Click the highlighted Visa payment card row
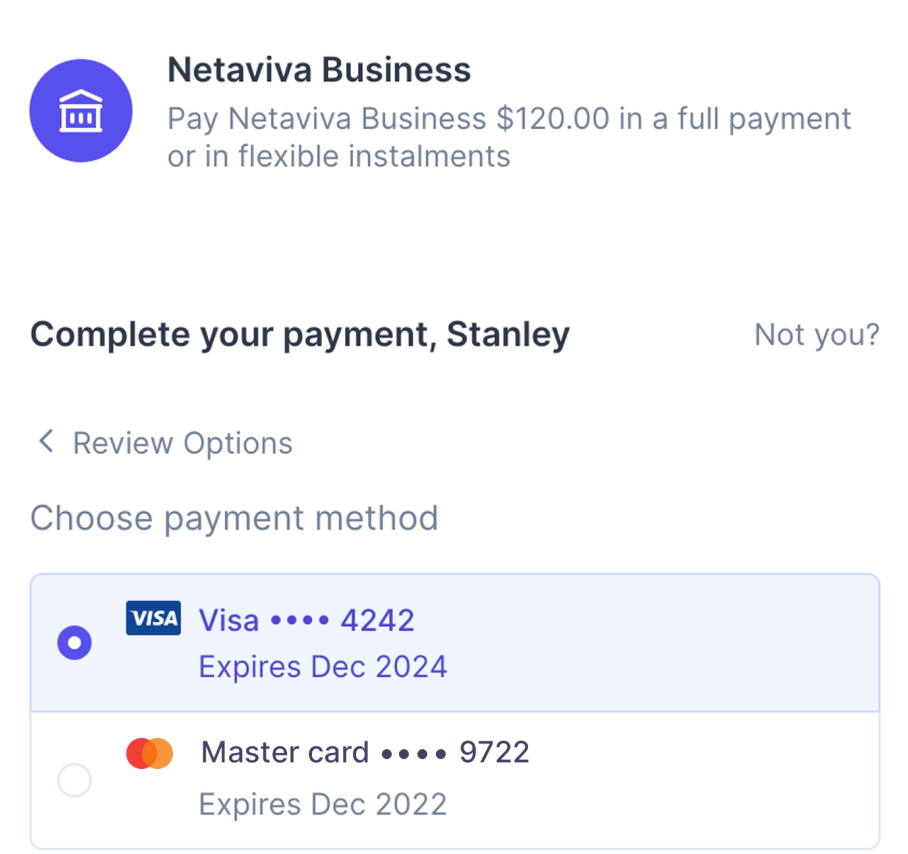This screenshot has width=908, height=854. [x=455, y=642]
